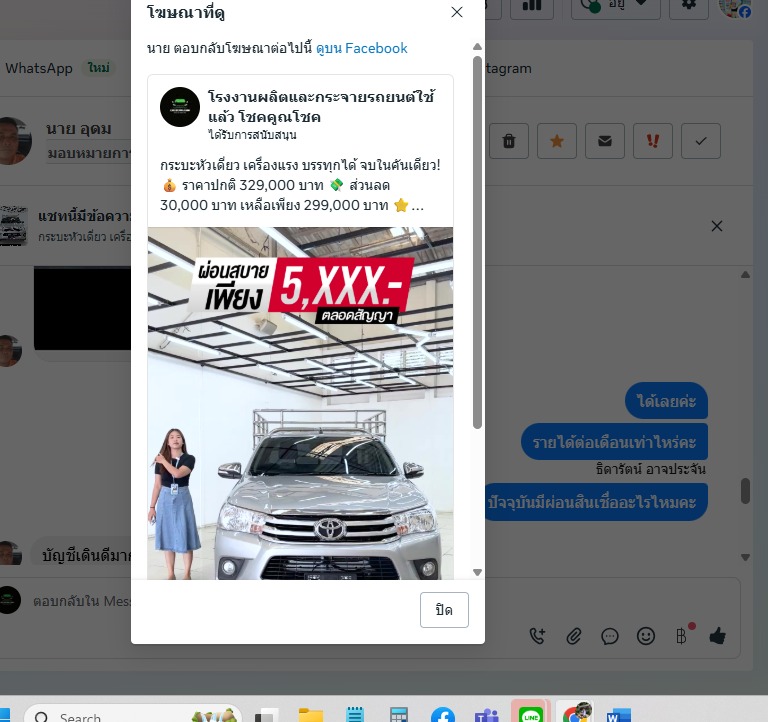Open Facebook app from taskbar
The height and width of the screenshot is (722, 768).
click(443, 715)
